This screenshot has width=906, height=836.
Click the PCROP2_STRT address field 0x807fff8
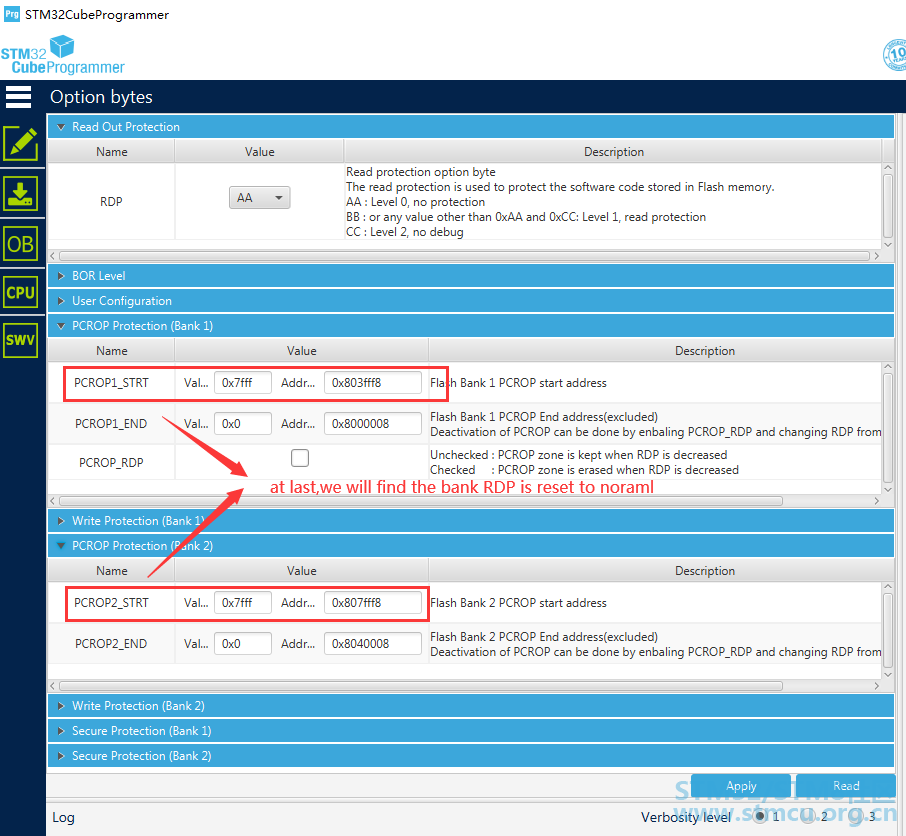373,603
